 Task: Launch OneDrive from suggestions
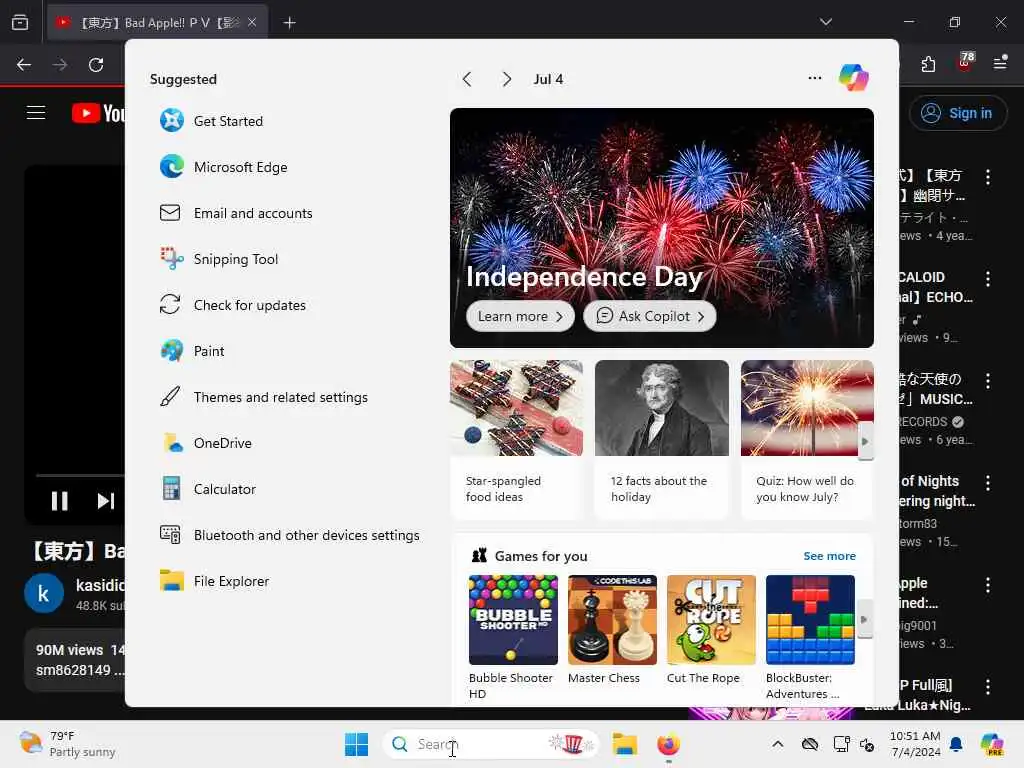(x=206, y=443)
